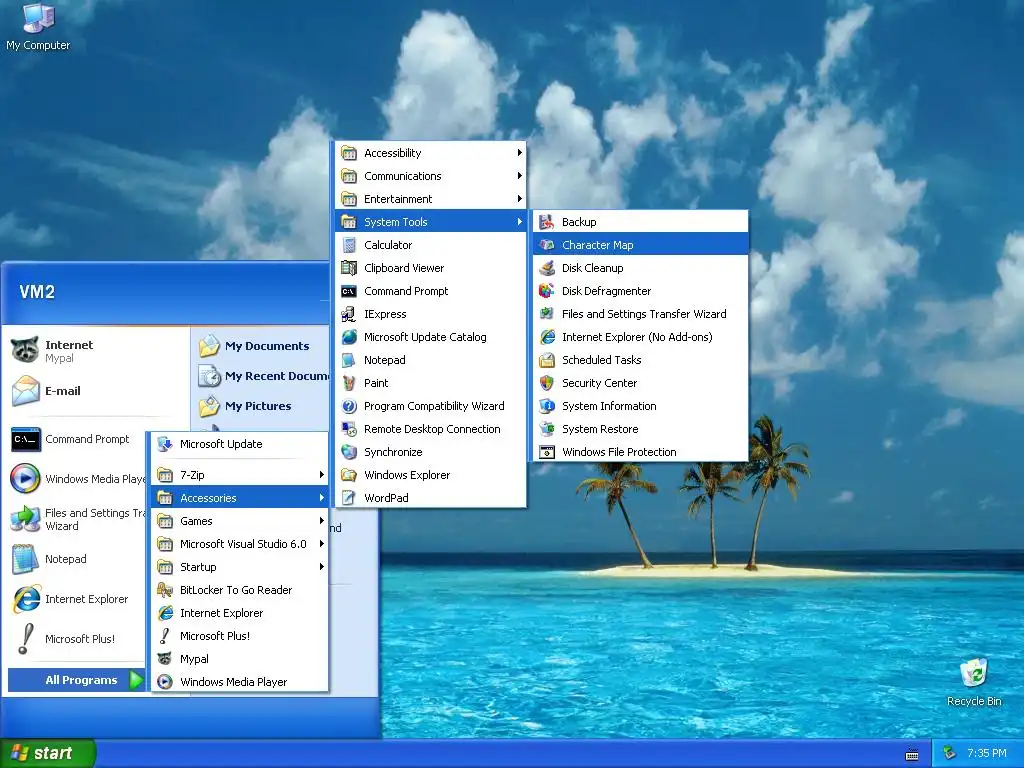
Task: Open pinned Microsoft Plus! in Start menu
Action: click(x=77, y=639)
